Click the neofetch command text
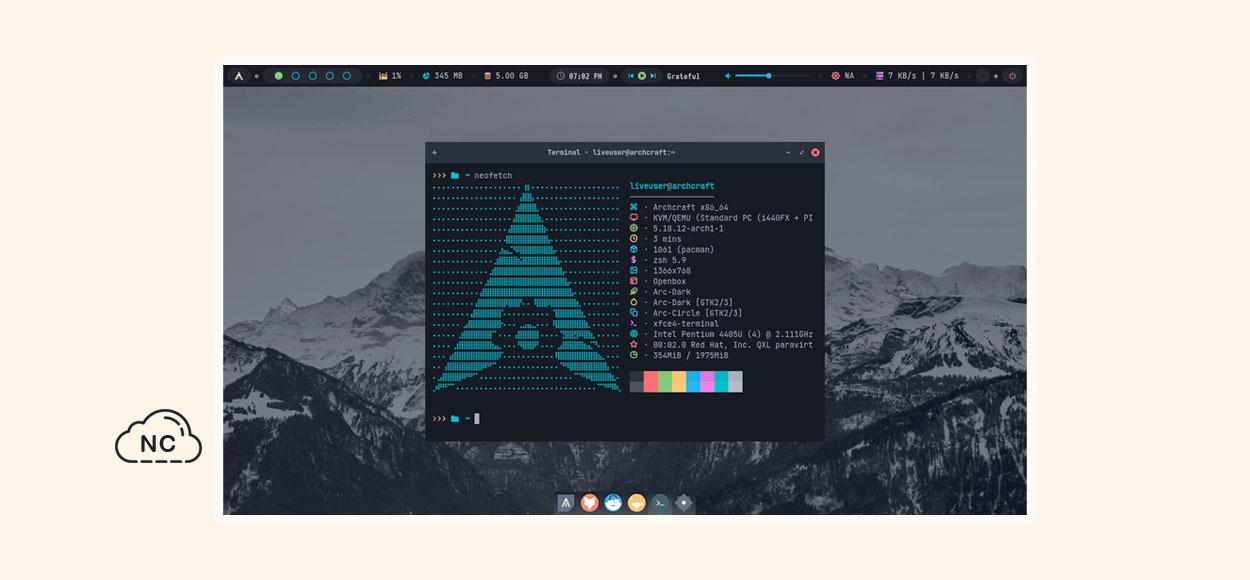The image size is (1250, 580). click(x=493, y=175)
